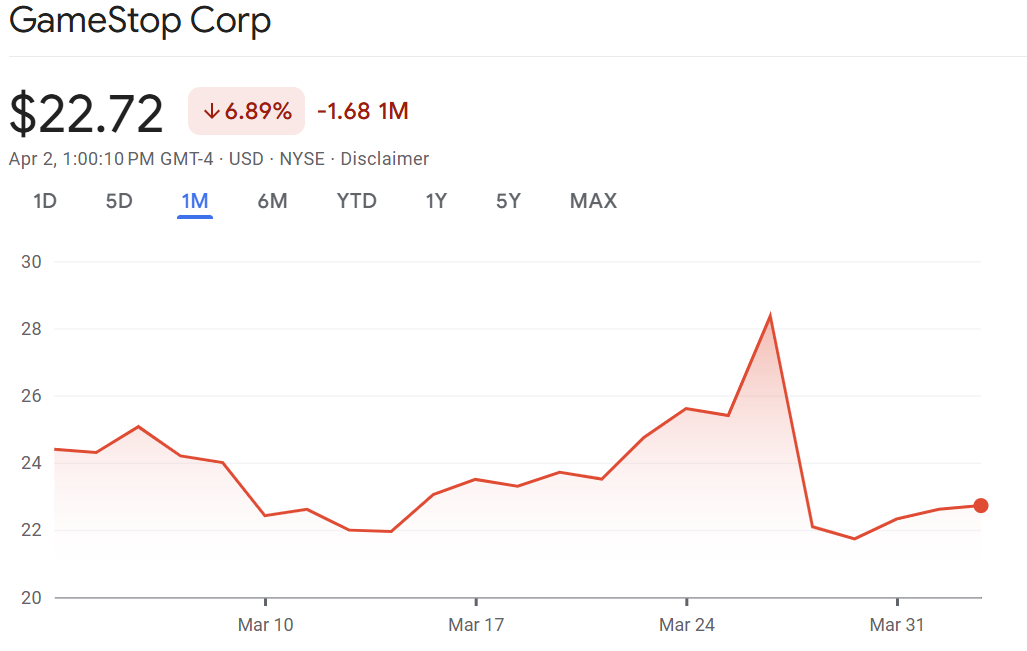Viewport: 1027px width, 651px height.
Task: Switch chart to YTD view
Action: click(x=357, y=201)
